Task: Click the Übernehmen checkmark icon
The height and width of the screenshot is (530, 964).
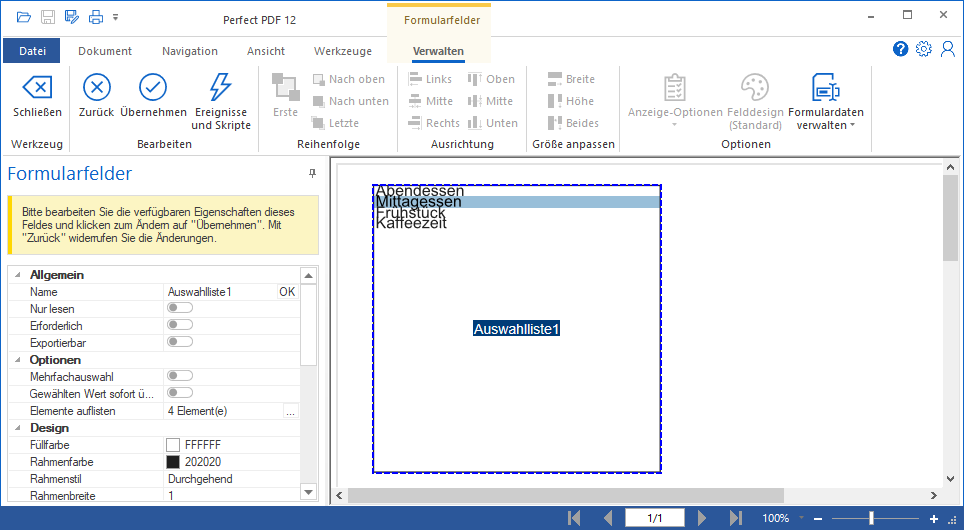Action: (153, 88)
